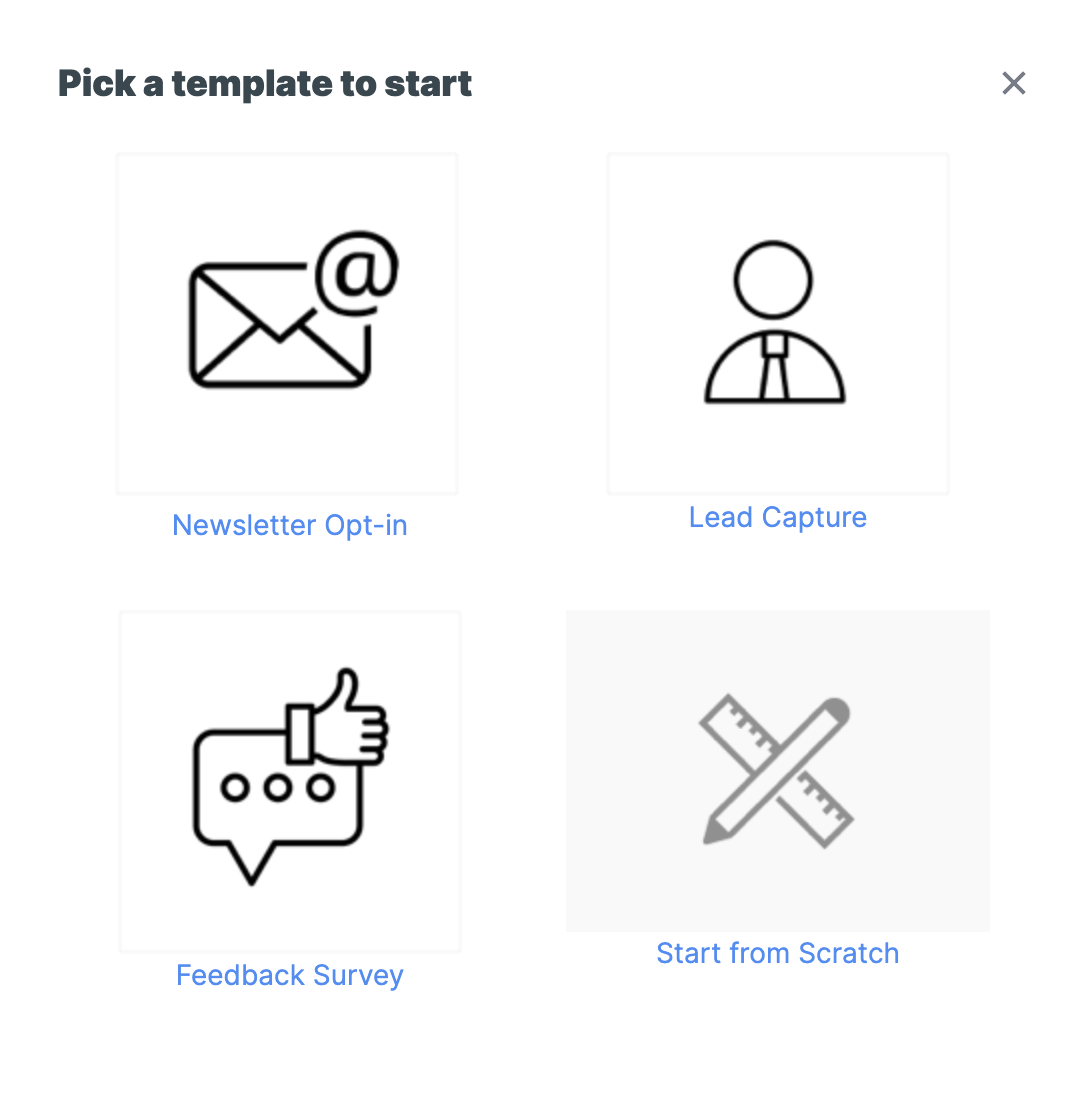The width and height of the screenshot is (1088, 1096).
Task: Click the pencil tip in Scratch icon
Action: click(714, 832)
